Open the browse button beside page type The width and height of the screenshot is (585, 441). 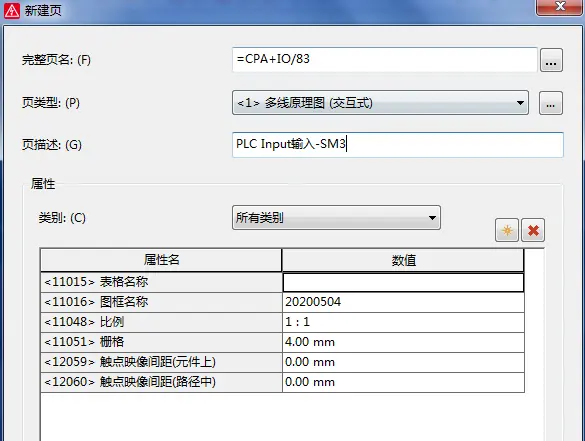pos(551,103)
